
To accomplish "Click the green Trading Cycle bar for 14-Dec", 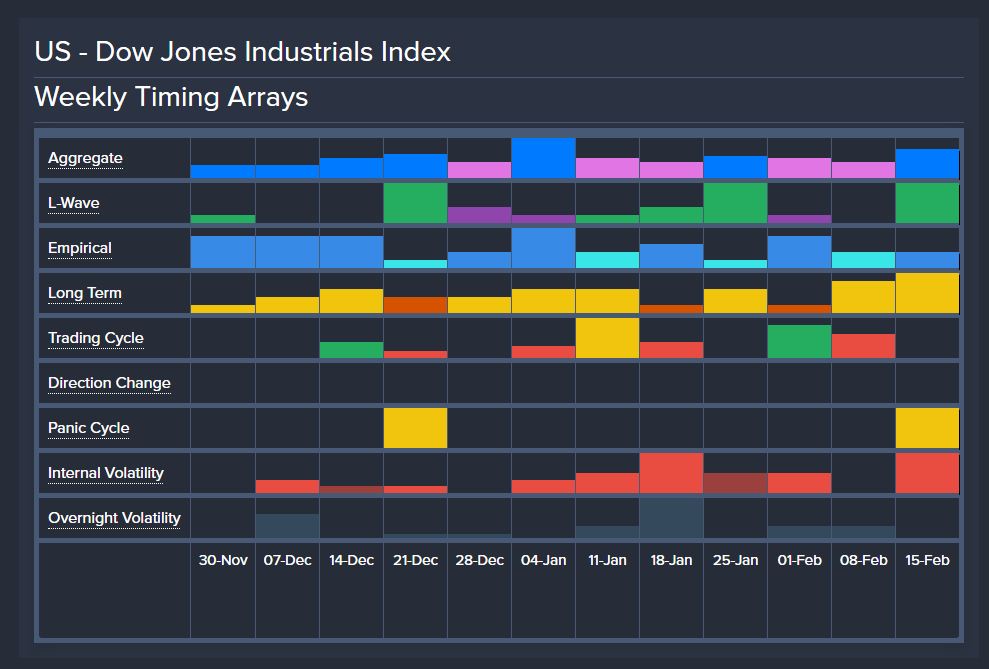I will pos(351,350).
